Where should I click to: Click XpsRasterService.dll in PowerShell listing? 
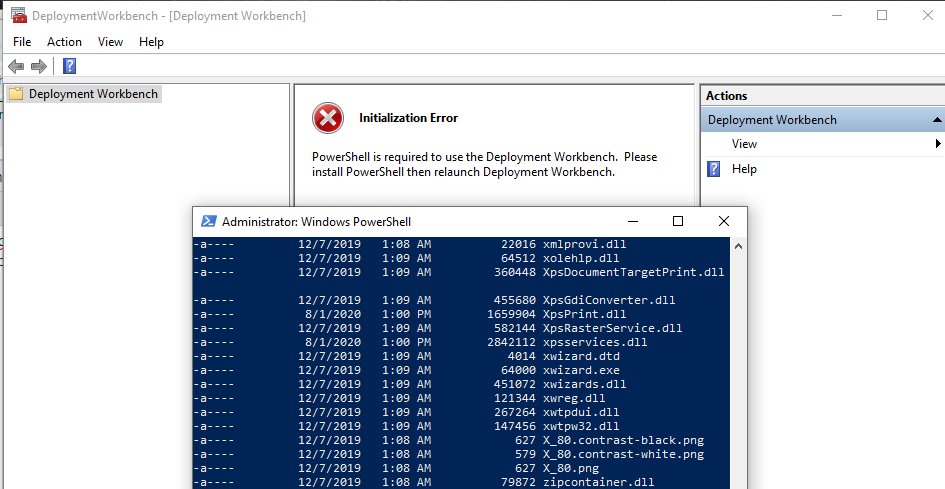[x=612, y=328]
